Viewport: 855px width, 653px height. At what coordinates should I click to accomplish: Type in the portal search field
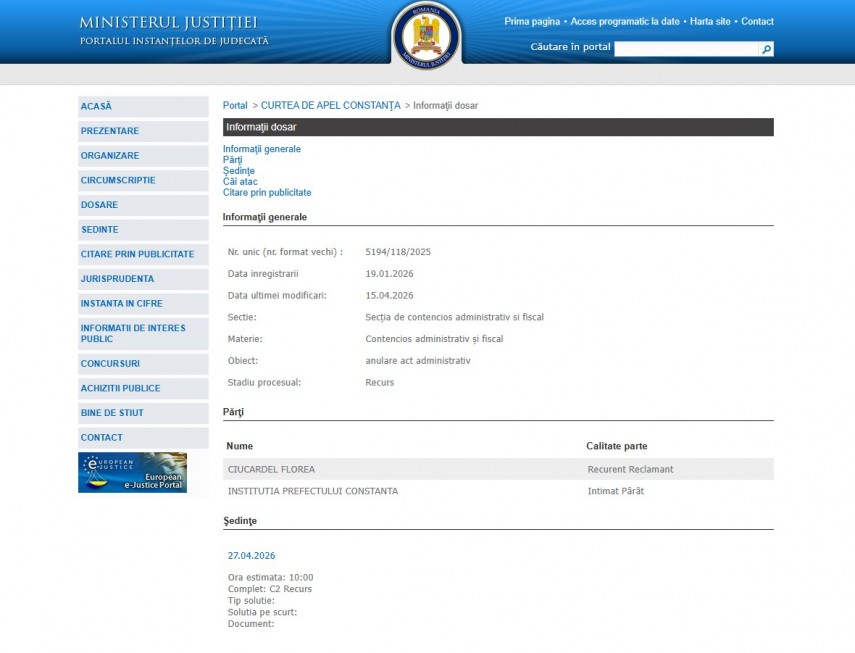point(686,48)
